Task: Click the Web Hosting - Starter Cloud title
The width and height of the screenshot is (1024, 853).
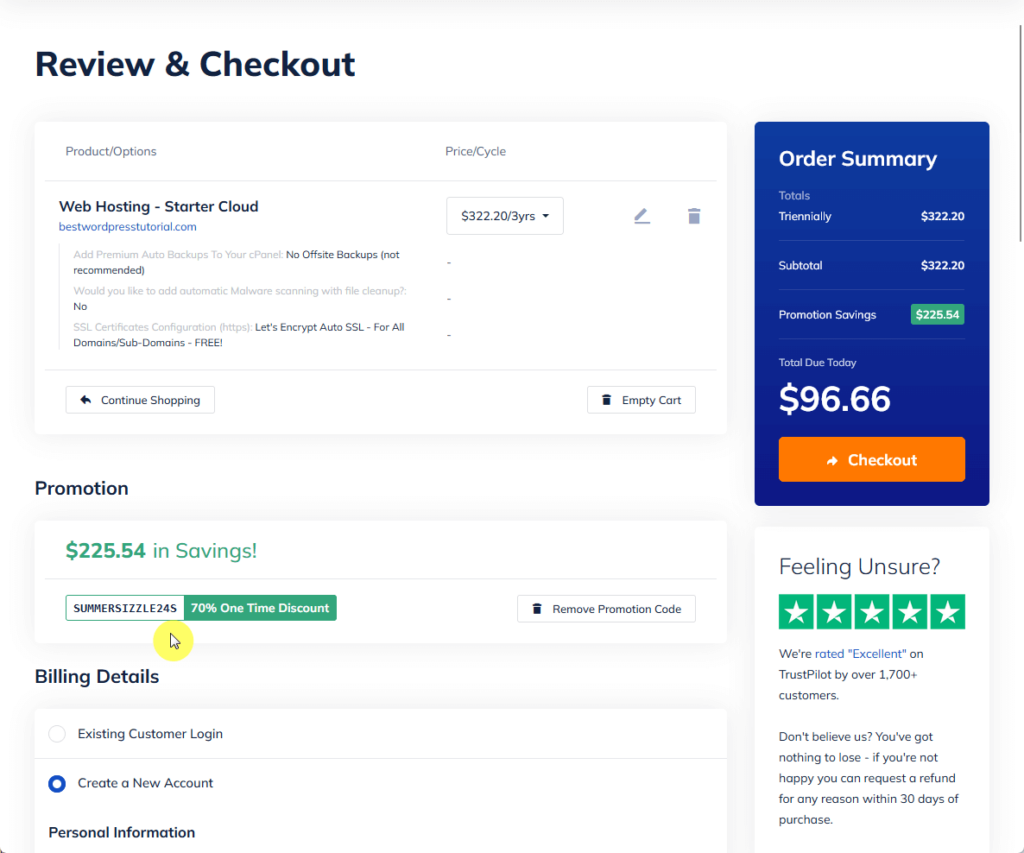Action: pyautogui.click(x=159, y=206)
